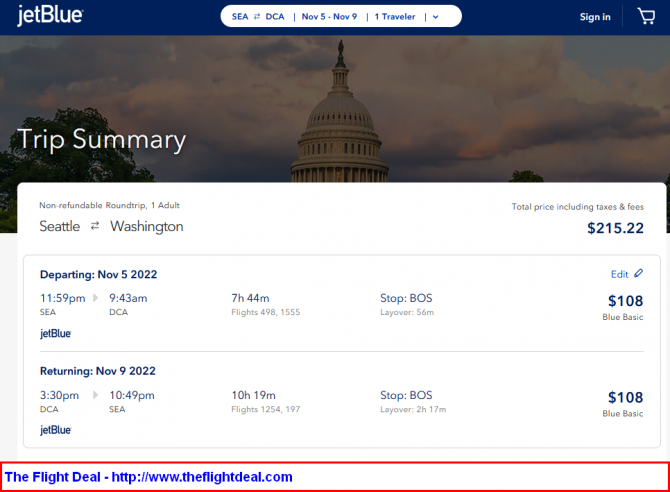670x492 pixels.
Task: Click 'Flights 498, 1555' text
Action: pyautogui.click(x=265, y=312)
